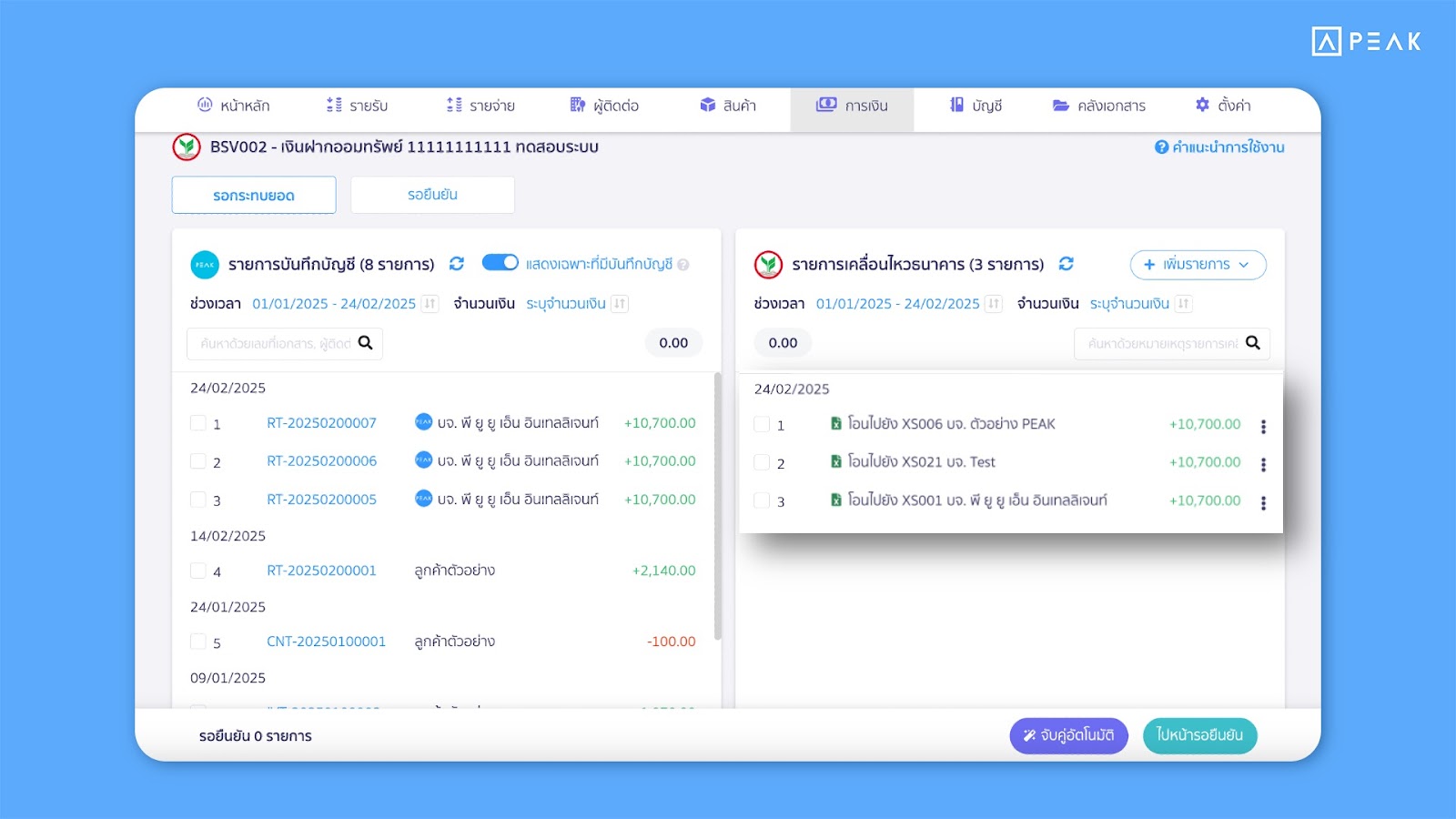Open three-dot menu for XS006 transfer

pos(1263,426)
